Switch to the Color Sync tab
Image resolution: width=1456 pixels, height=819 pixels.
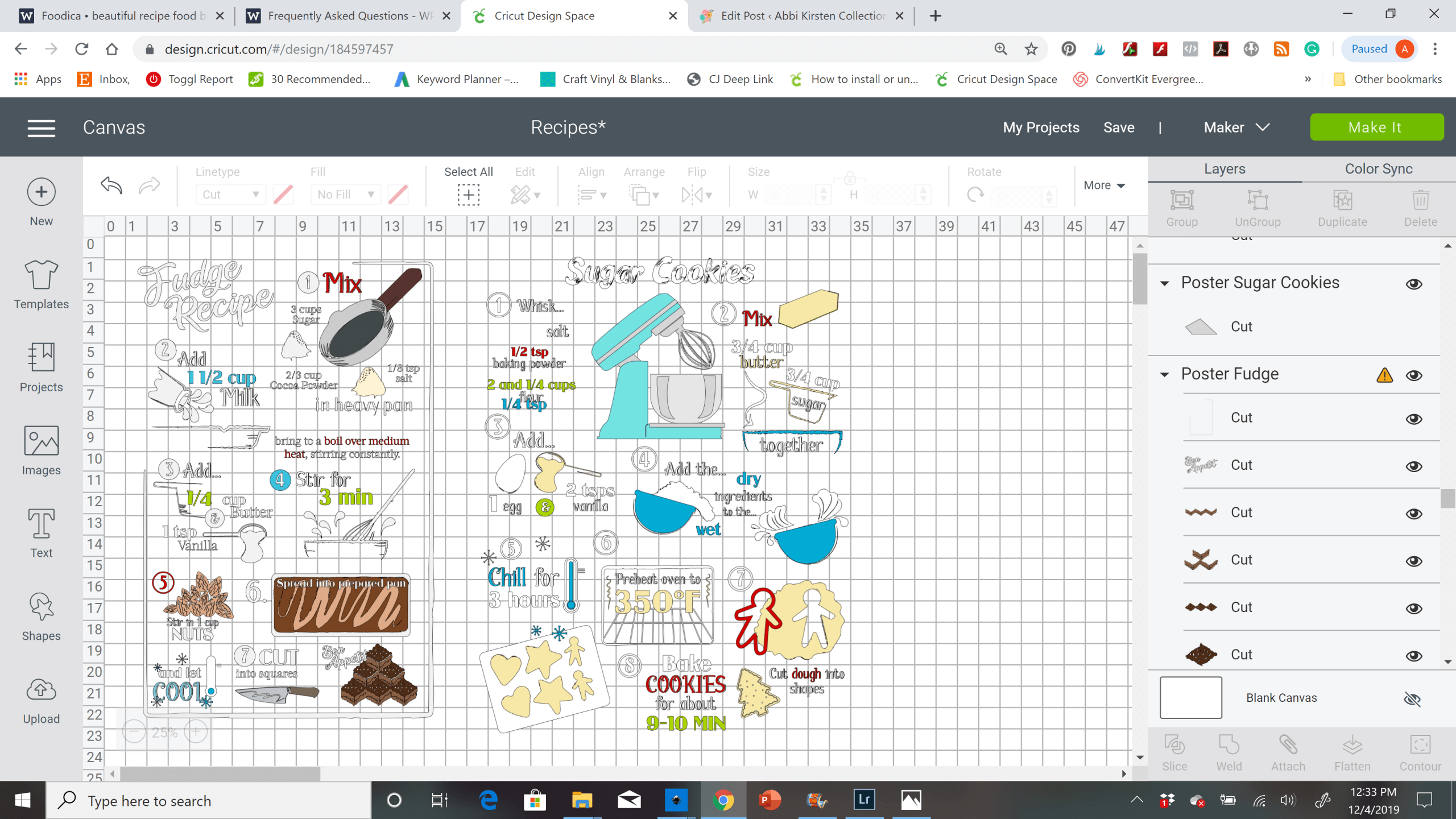tap(1378, 169)
